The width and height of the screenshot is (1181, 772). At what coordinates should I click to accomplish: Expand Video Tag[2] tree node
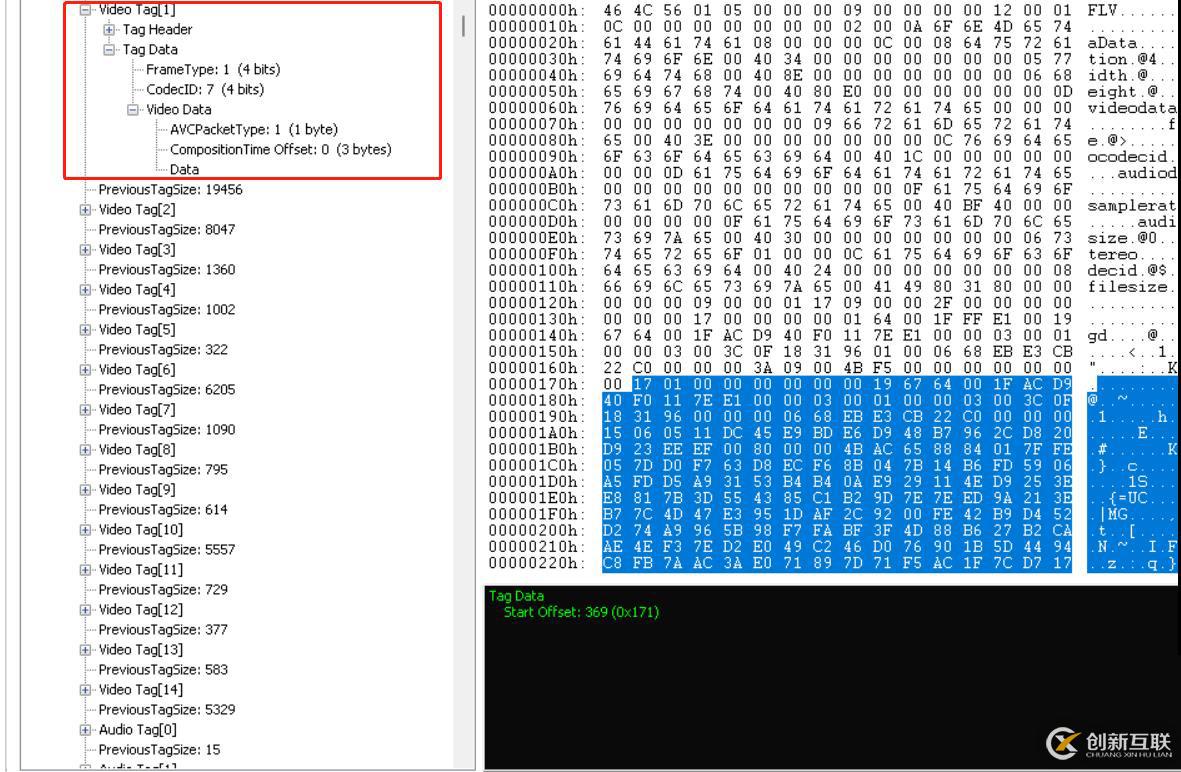pos(86,209)
